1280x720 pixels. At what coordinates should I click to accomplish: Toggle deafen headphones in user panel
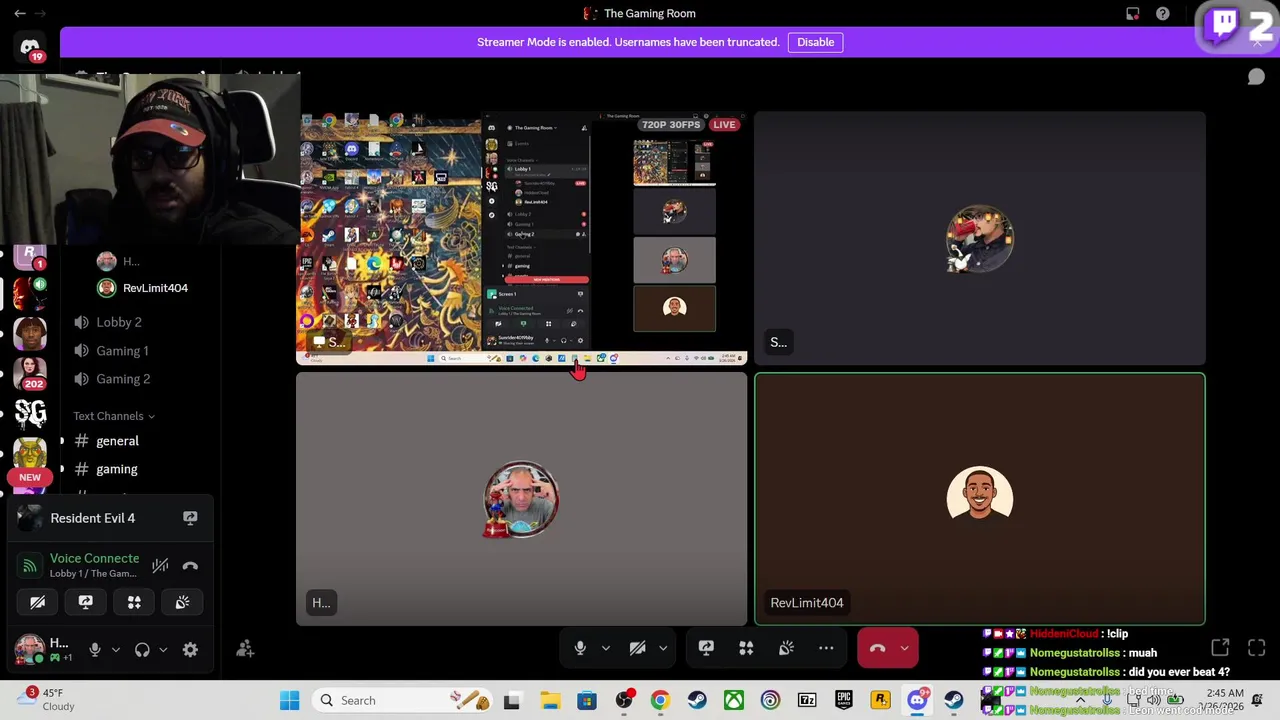click(142, 650)
